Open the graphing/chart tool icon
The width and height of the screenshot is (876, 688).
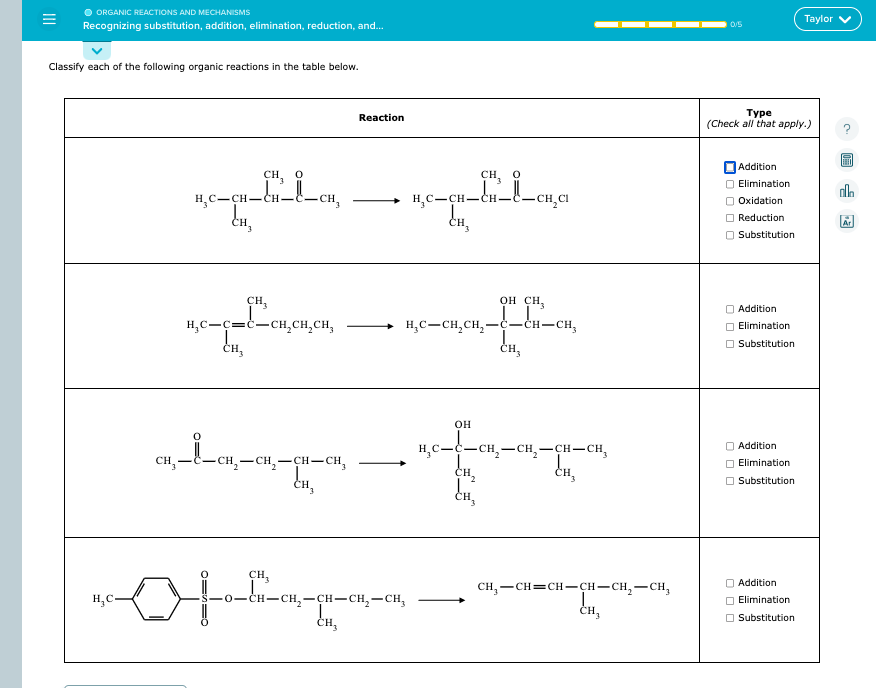click(846, 189)
